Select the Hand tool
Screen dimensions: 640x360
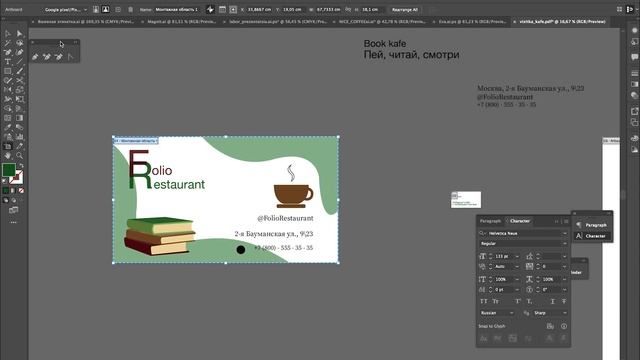(x=8, y=156)
